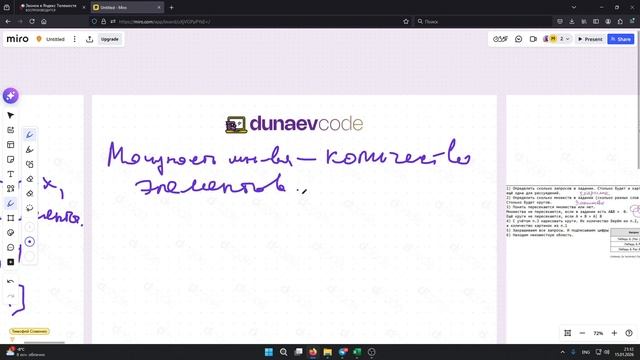
Task: Start a video call with camera icon
Action: 533,39
